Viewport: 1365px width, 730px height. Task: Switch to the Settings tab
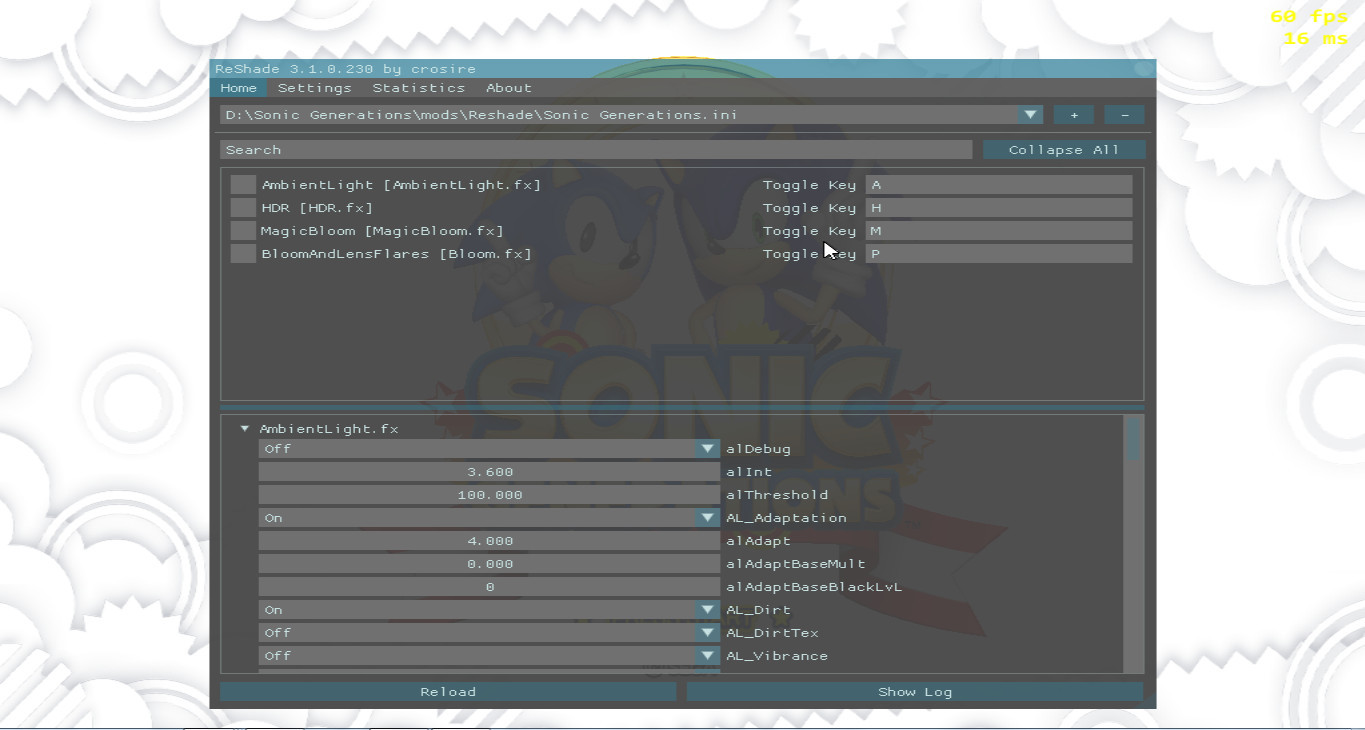tap(315, 88)
